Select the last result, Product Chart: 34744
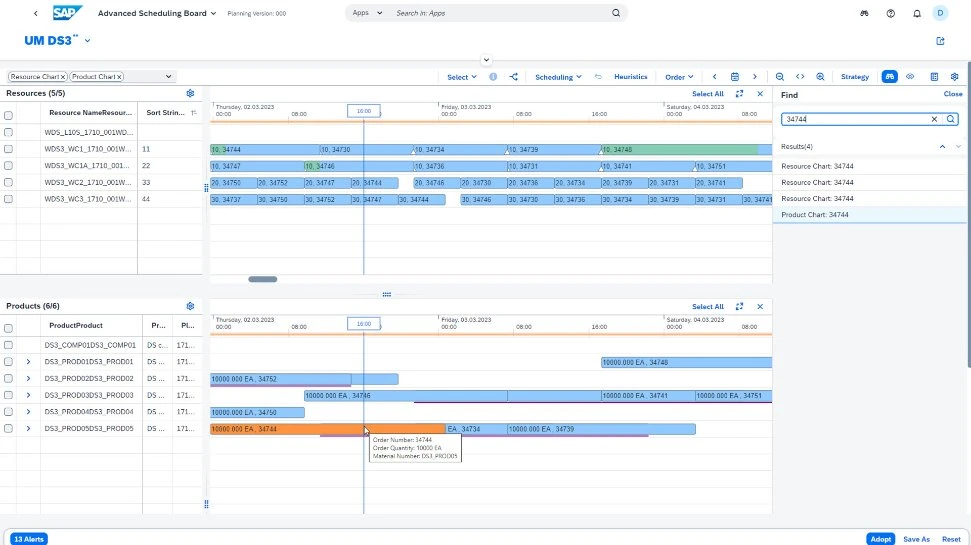 (817, 215)
